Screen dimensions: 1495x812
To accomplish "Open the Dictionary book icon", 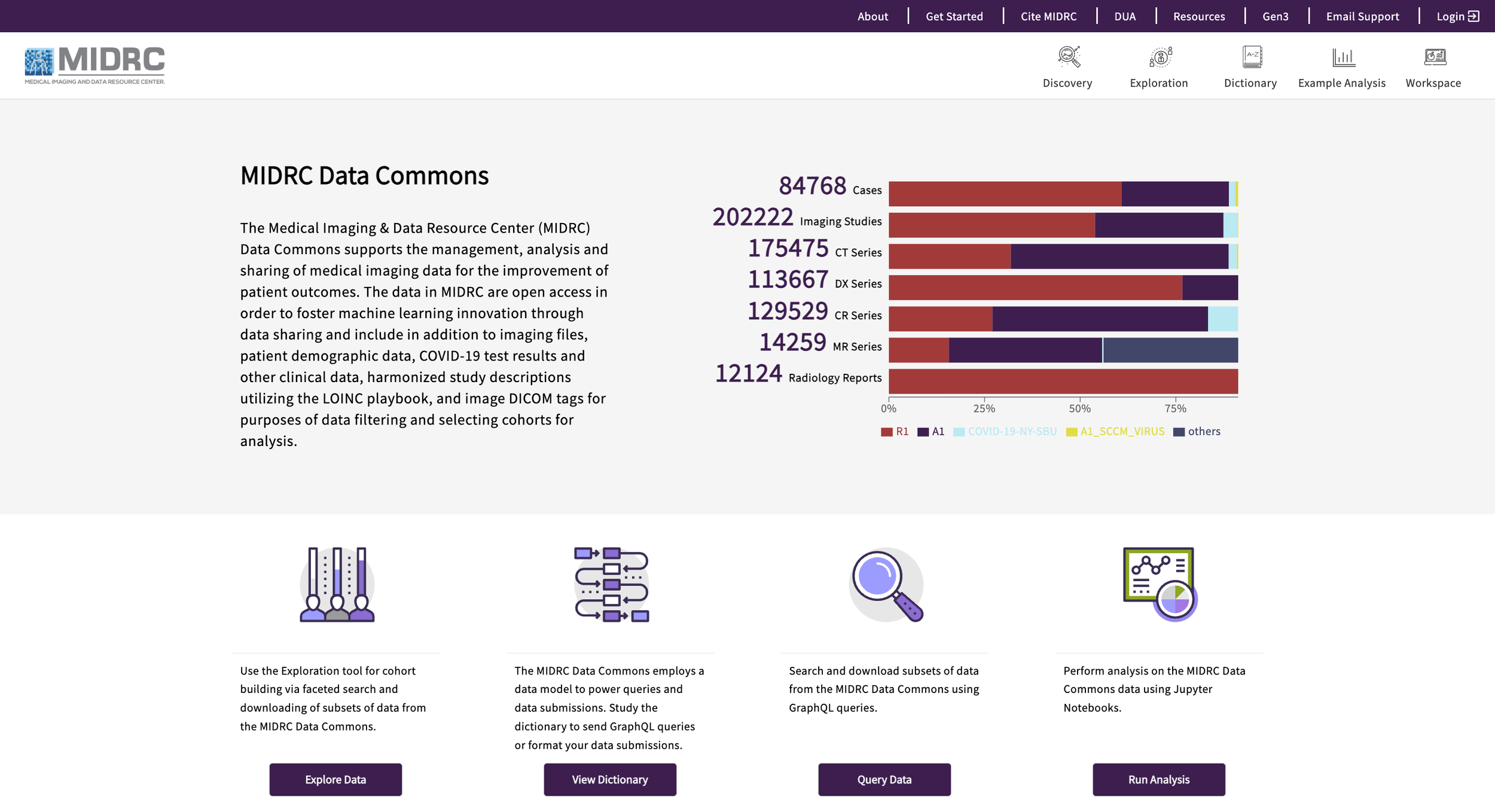I will [1251, 57].
